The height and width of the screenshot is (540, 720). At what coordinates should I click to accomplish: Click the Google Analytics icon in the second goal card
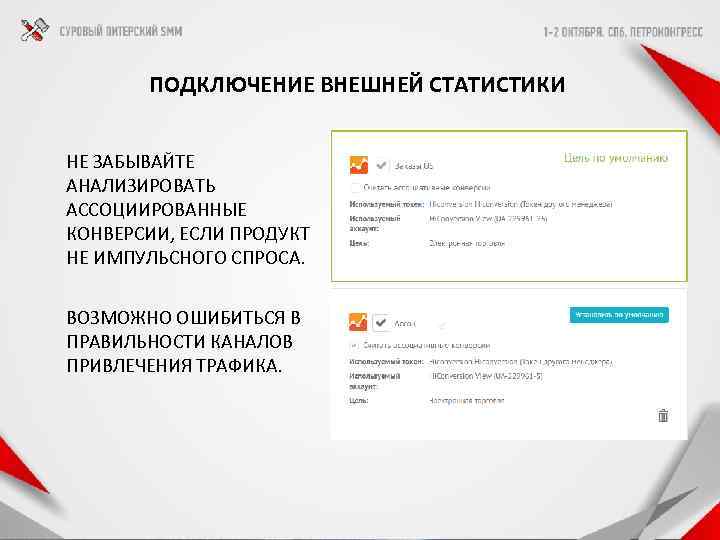tap(358, 322)
